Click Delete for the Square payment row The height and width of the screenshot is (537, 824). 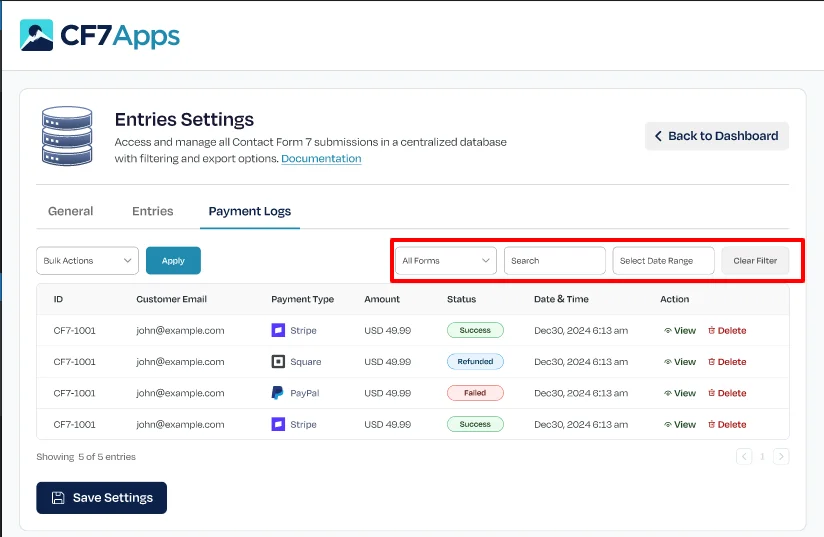coord(727,362)
